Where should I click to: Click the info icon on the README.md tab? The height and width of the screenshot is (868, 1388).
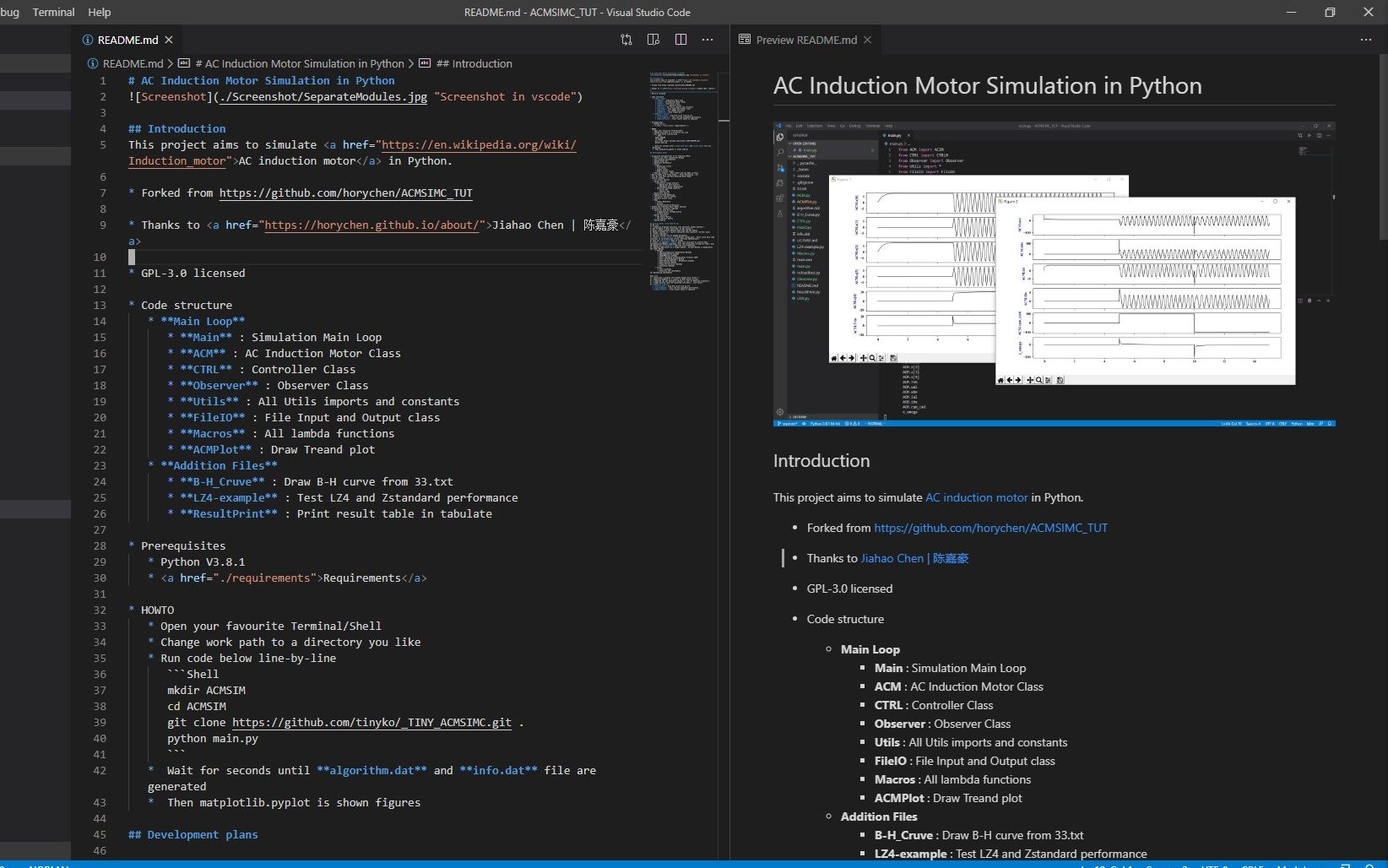88,40
